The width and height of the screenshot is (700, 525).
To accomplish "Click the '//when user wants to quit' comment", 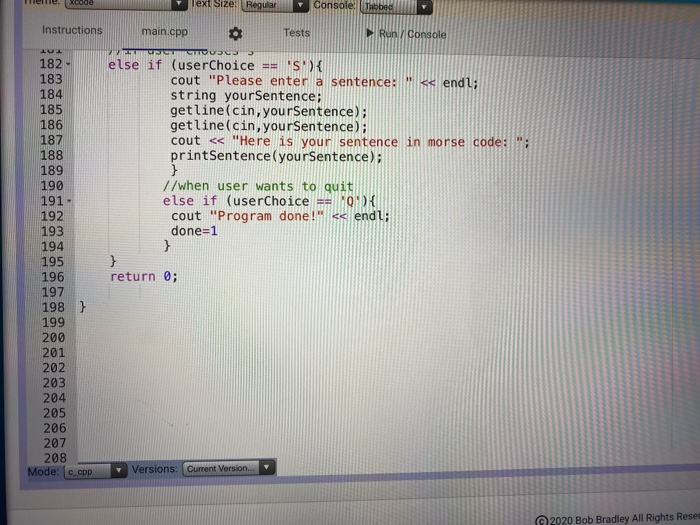I will coord(258,186).
